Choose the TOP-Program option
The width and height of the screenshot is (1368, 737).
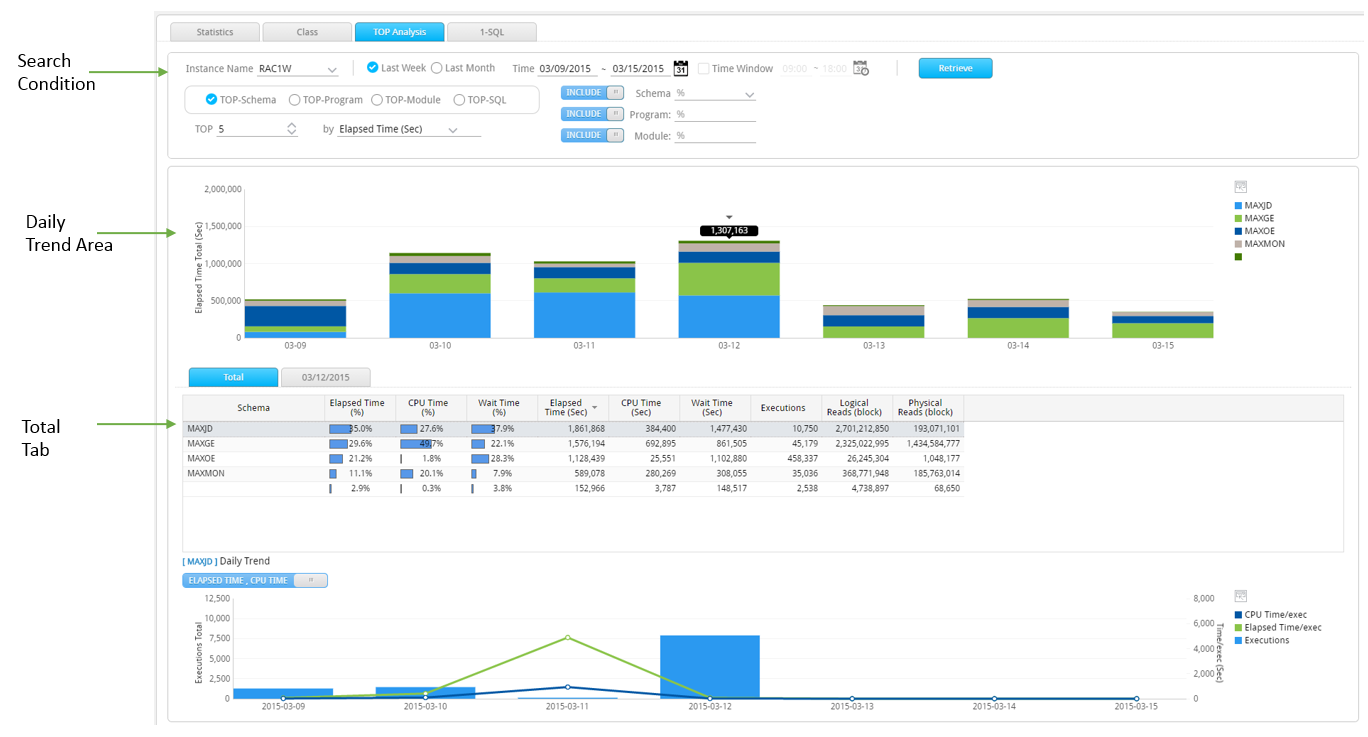click(x=294, y=100)
